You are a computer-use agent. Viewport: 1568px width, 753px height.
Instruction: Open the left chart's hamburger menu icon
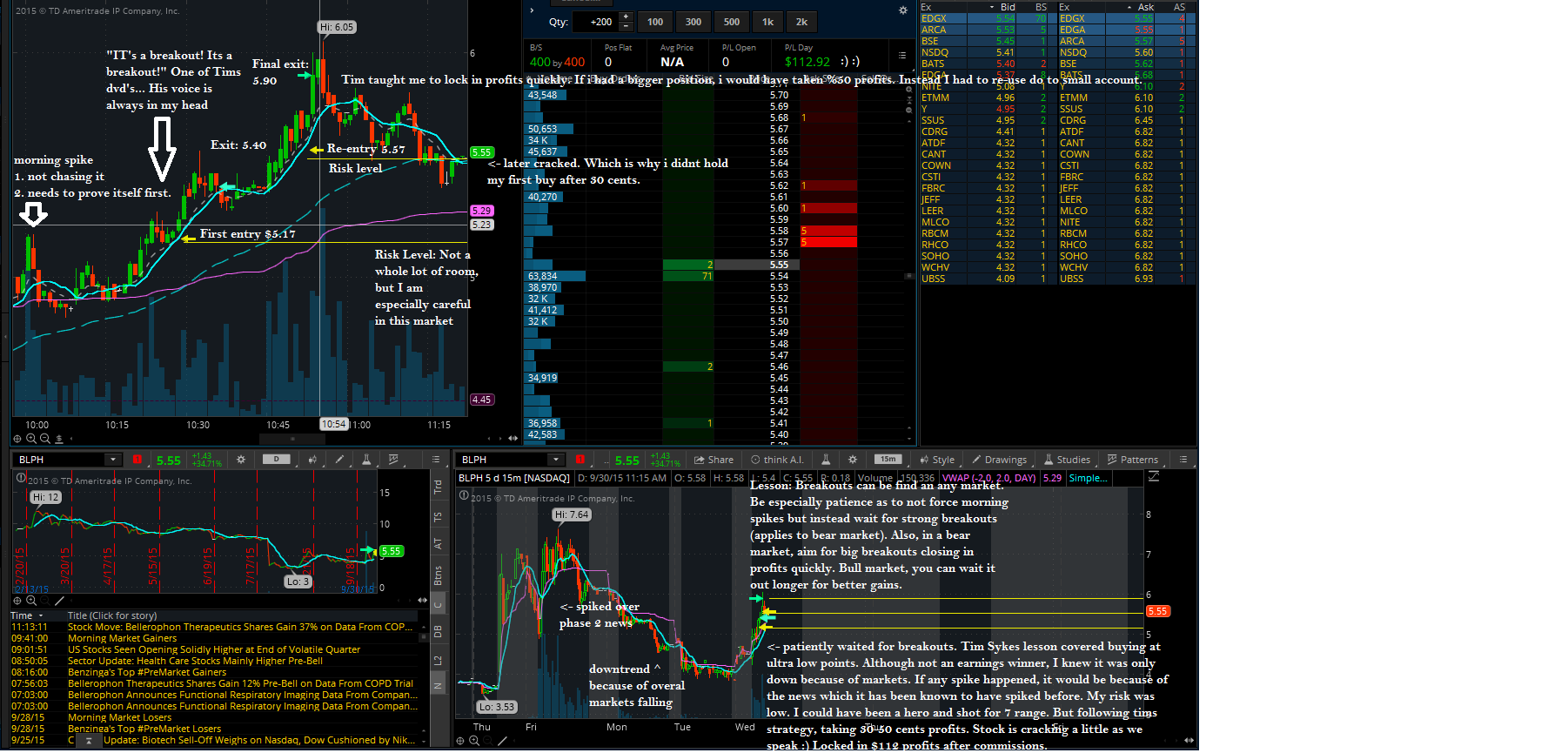pos(437,460)
